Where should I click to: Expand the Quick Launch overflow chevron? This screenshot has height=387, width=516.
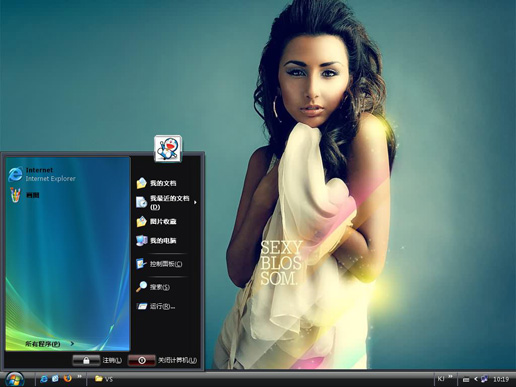[x=79, y=377]
